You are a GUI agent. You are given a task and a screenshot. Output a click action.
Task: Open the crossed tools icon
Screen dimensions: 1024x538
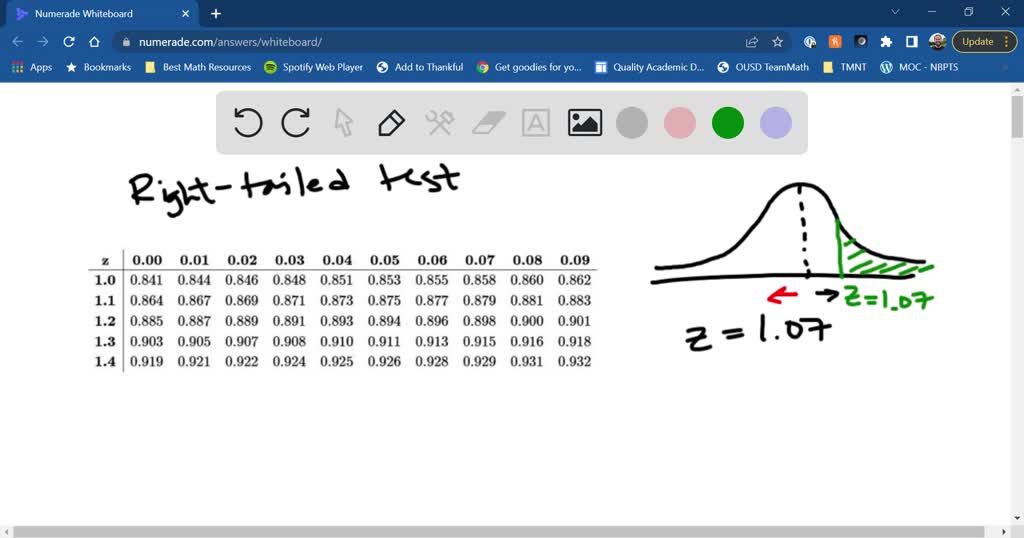tap(440, 123)
